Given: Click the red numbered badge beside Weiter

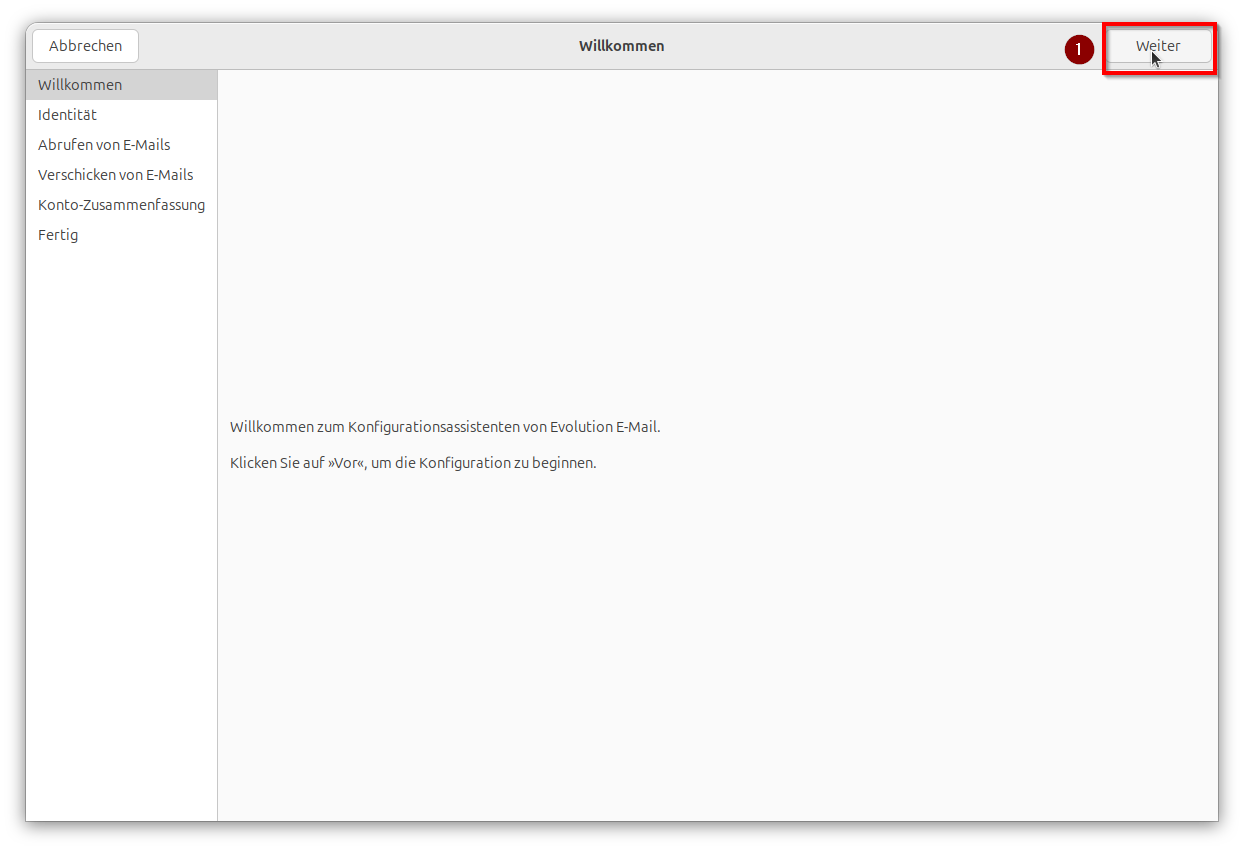Looking at the screenshot, I should (1079, 48).
